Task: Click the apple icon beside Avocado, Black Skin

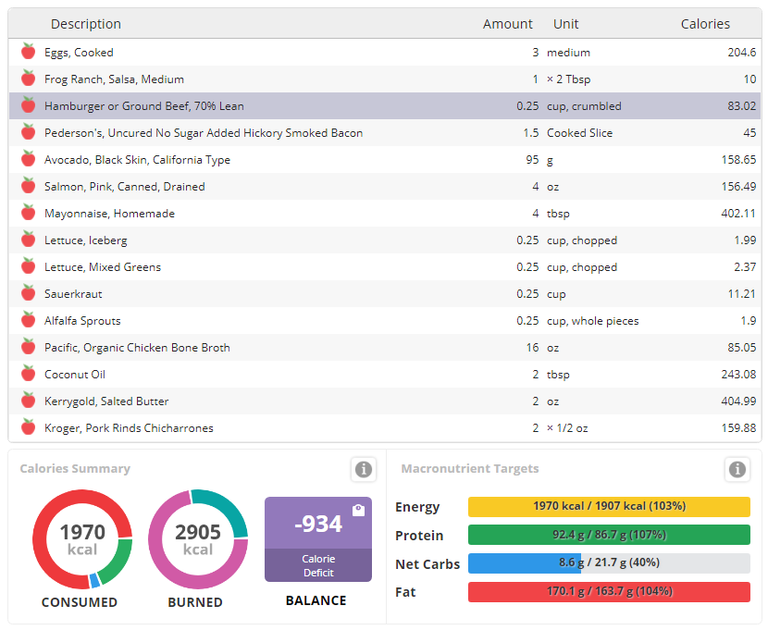Action: [x=28, y=159]
